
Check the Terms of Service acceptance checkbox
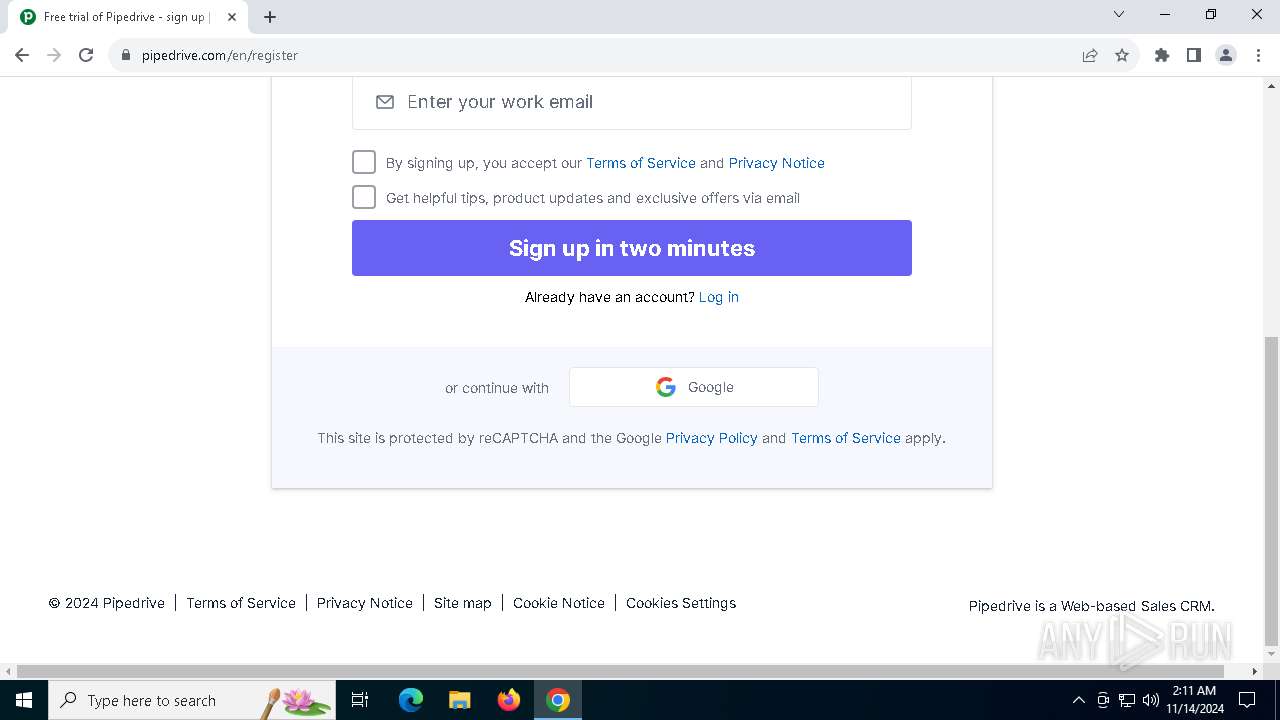click(x=364, y=162)
